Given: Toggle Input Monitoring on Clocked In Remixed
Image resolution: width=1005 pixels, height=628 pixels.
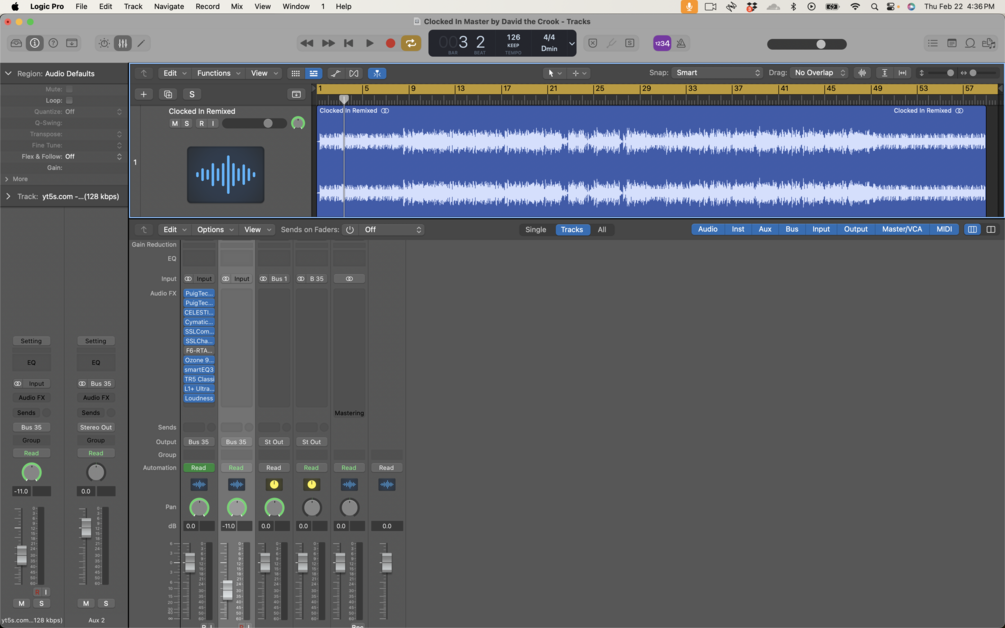Looking at the screenshot, I should click(x=213, y=123).
